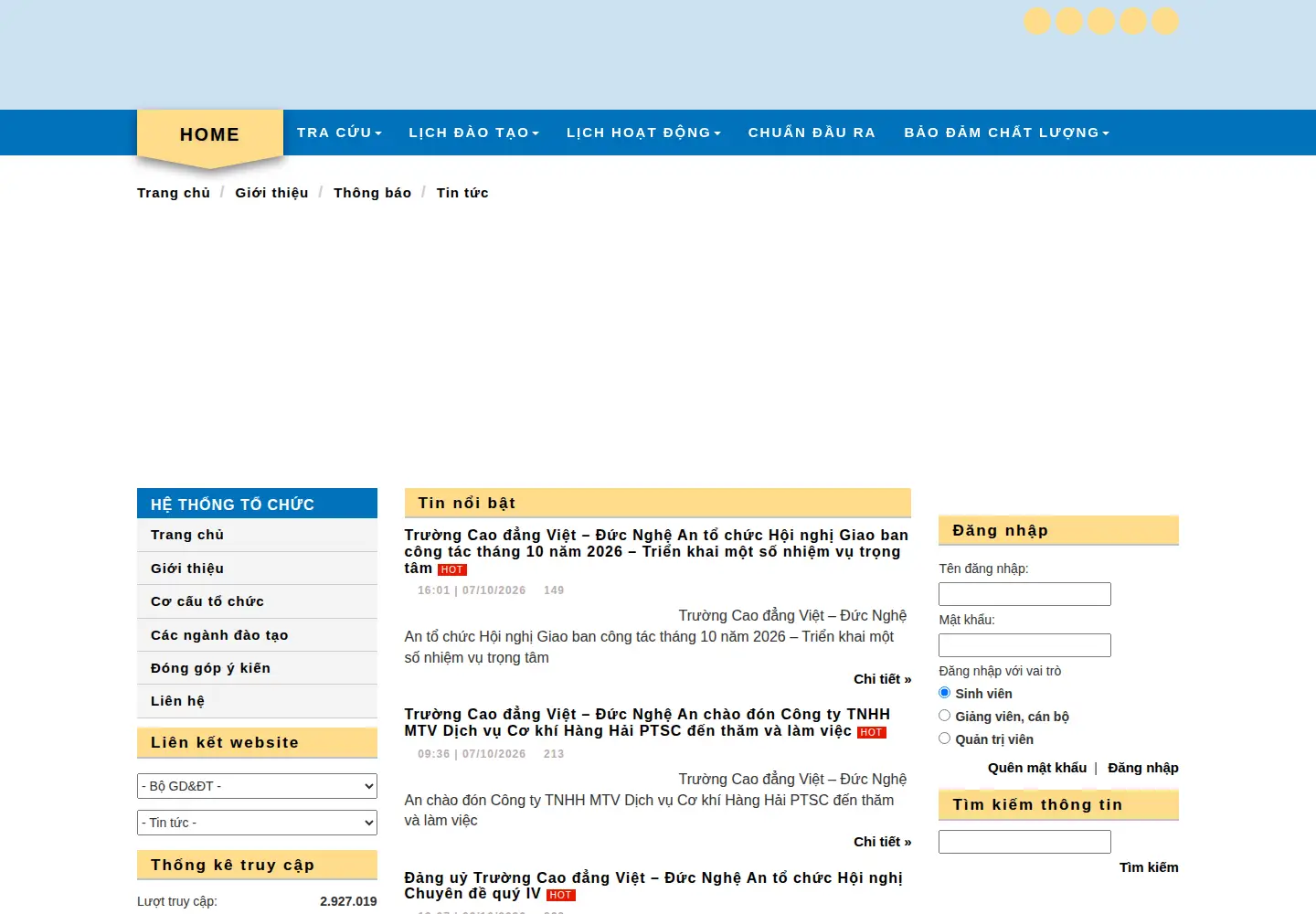
Task: Expand the LỊCH HOẠT ĐỘNG menu
Action: 643,133
